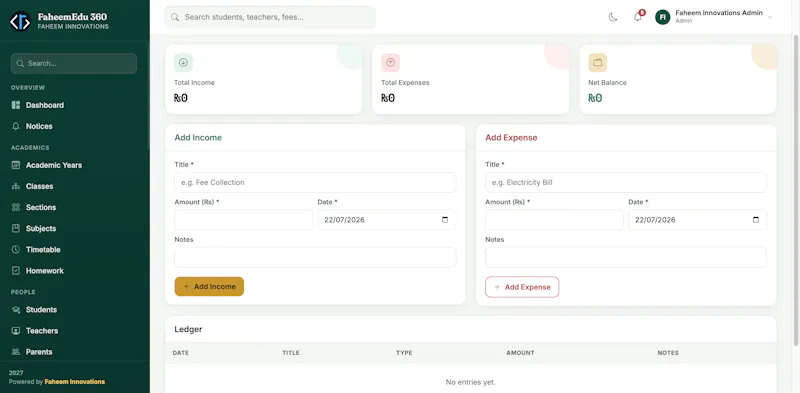Viewport: 800px width, 393px height.
Task: Click the outlined Add Expense button
Action: (x=522, y=287)
